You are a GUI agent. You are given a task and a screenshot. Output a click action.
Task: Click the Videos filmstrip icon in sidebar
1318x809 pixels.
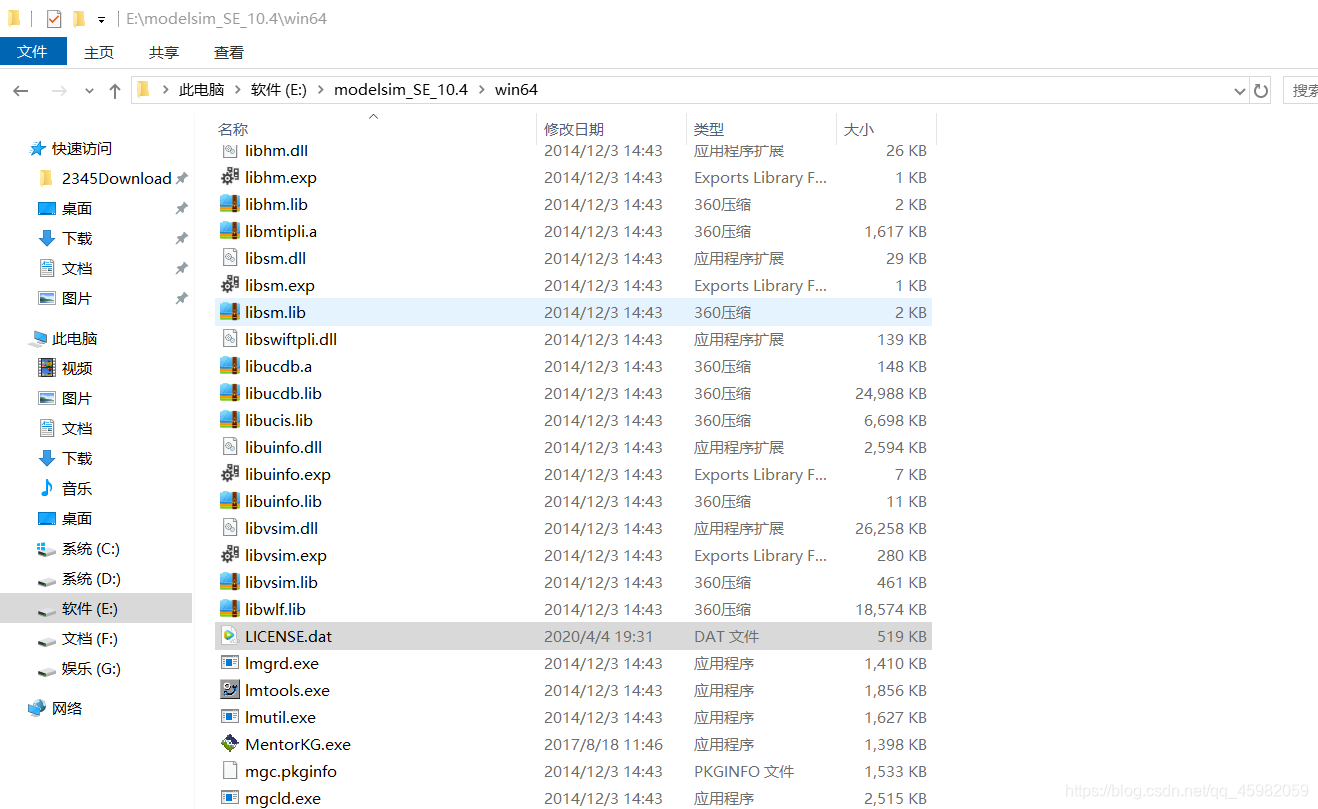click(x=46, y=368)
